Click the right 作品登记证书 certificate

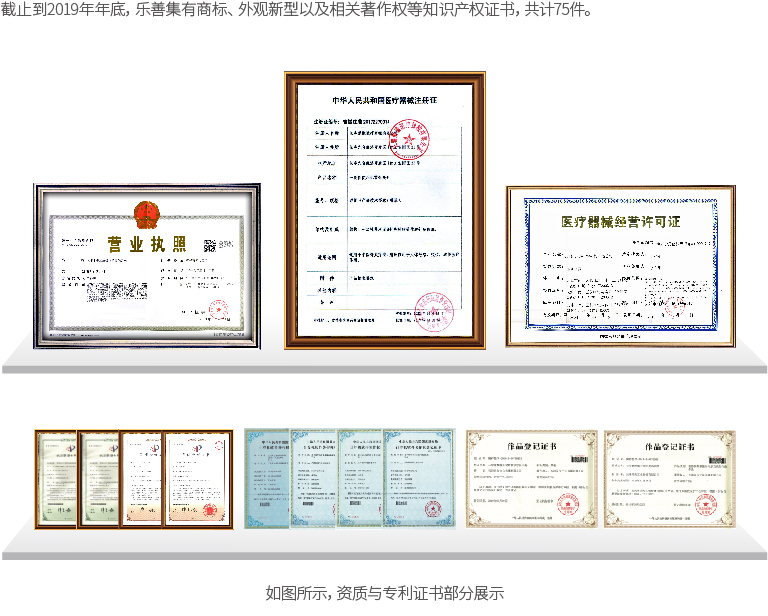pos(670,479)
